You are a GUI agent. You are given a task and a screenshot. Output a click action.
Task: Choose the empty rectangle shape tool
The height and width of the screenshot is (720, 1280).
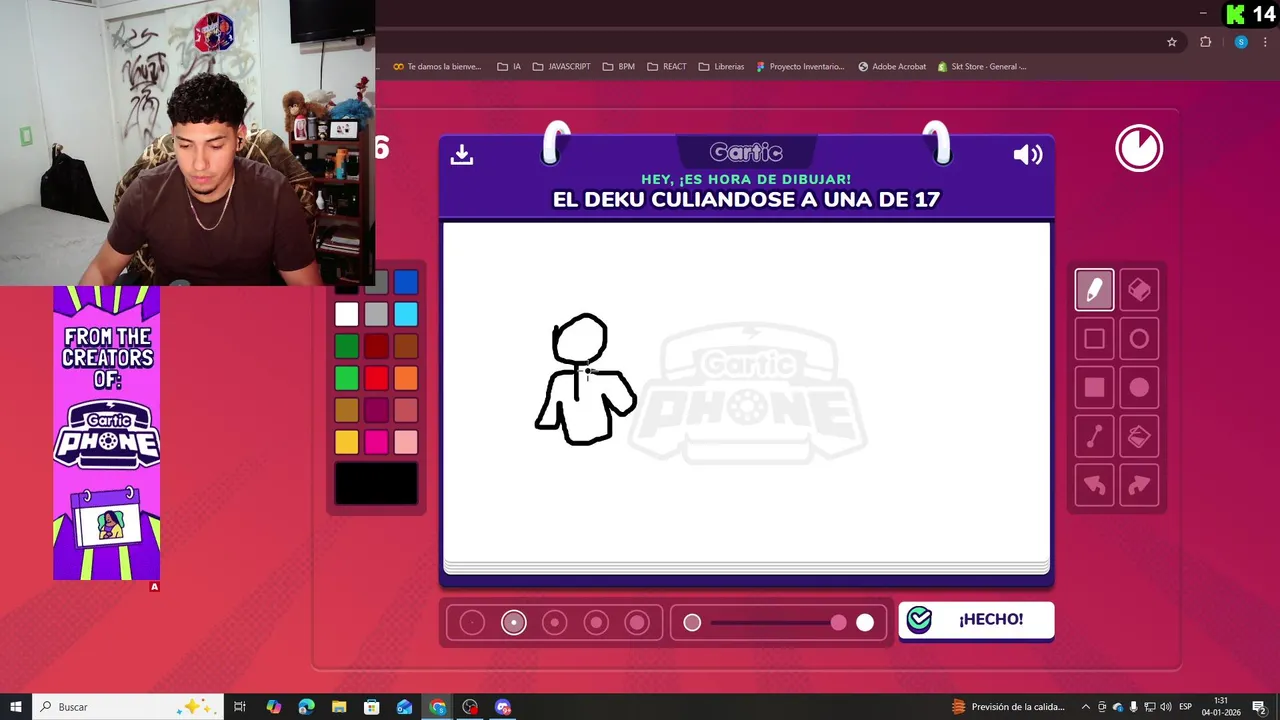1094,339
